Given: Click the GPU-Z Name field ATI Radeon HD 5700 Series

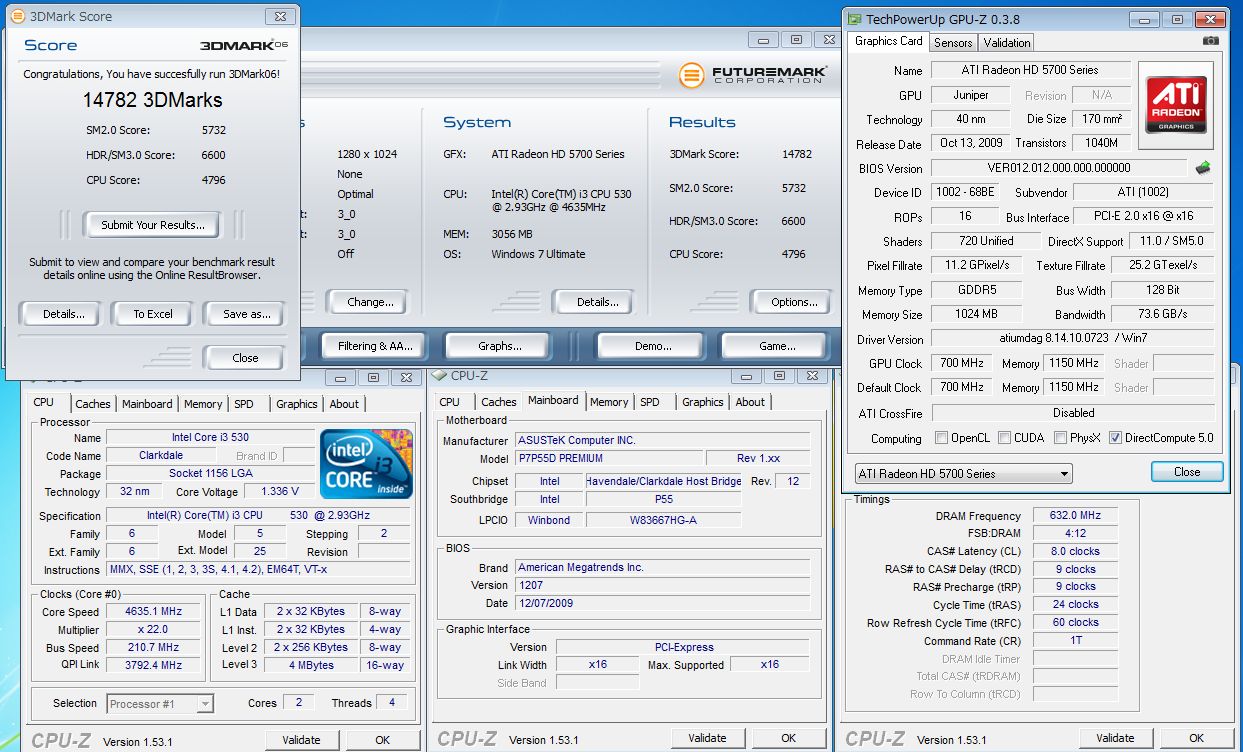Looking at the screenshot, I should [1031, 70].
